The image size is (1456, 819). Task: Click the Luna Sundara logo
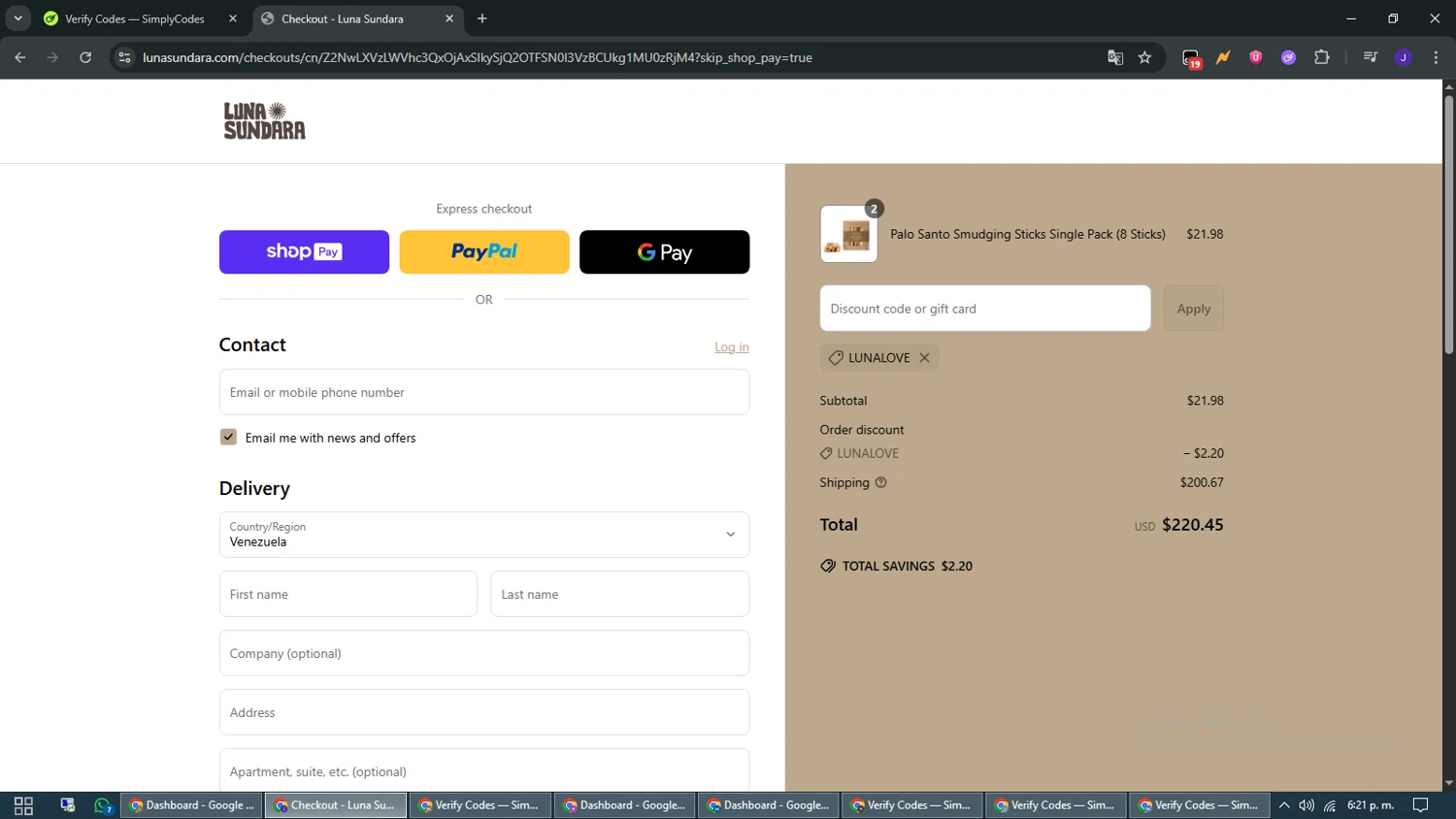tap(264, 121)
